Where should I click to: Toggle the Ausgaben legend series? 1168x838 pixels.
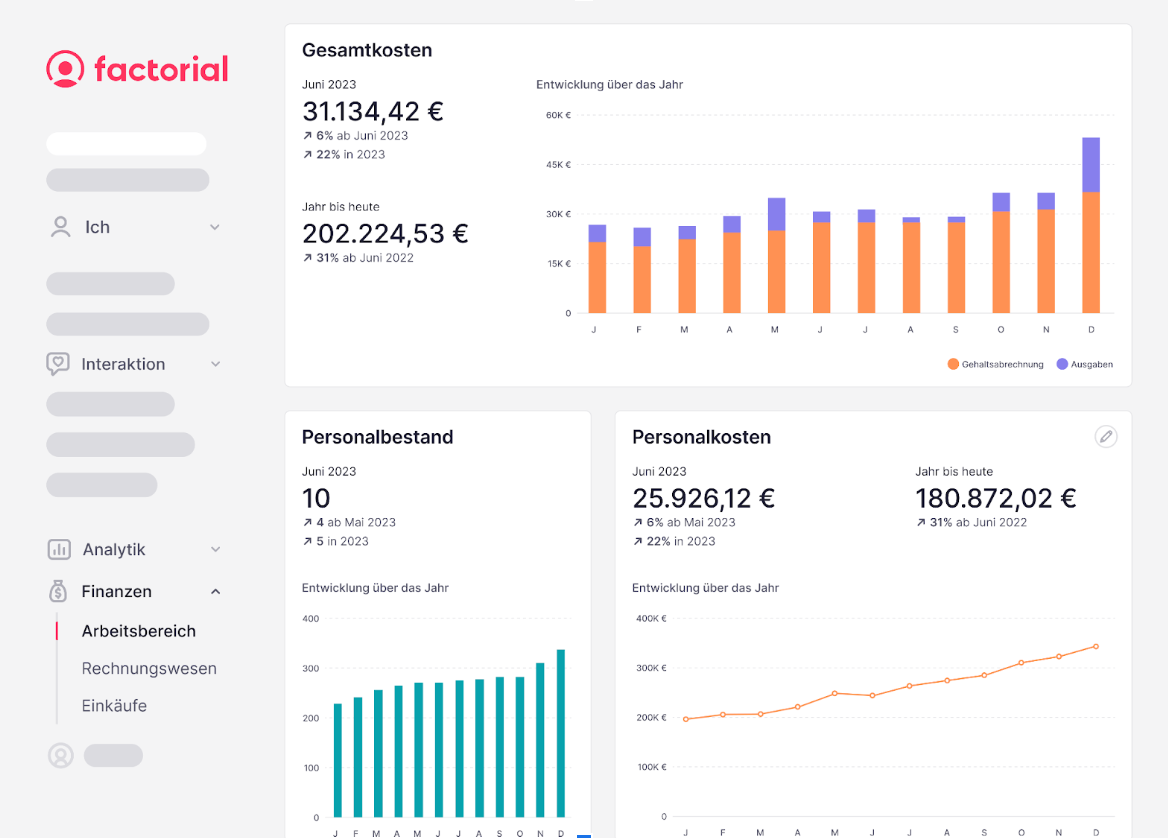tap(1084, 365)
